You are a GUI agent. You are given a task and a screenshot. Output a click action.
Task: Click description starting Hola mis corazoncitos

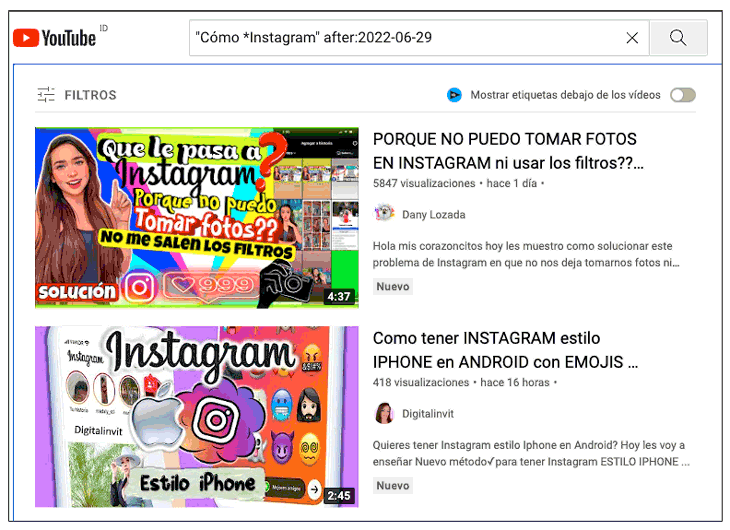[x=526, y=254]
